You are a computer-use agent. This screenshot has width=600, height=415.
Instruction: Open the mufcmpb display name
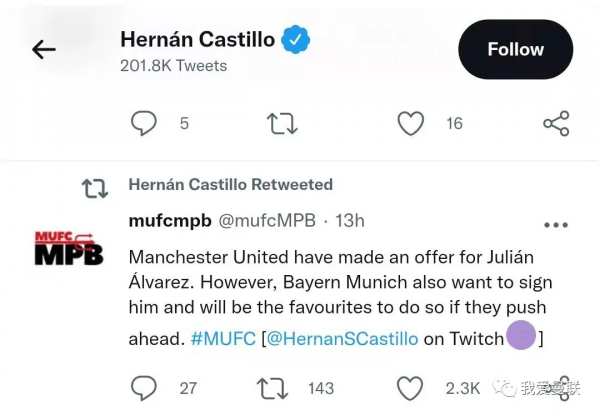(169, 220)
